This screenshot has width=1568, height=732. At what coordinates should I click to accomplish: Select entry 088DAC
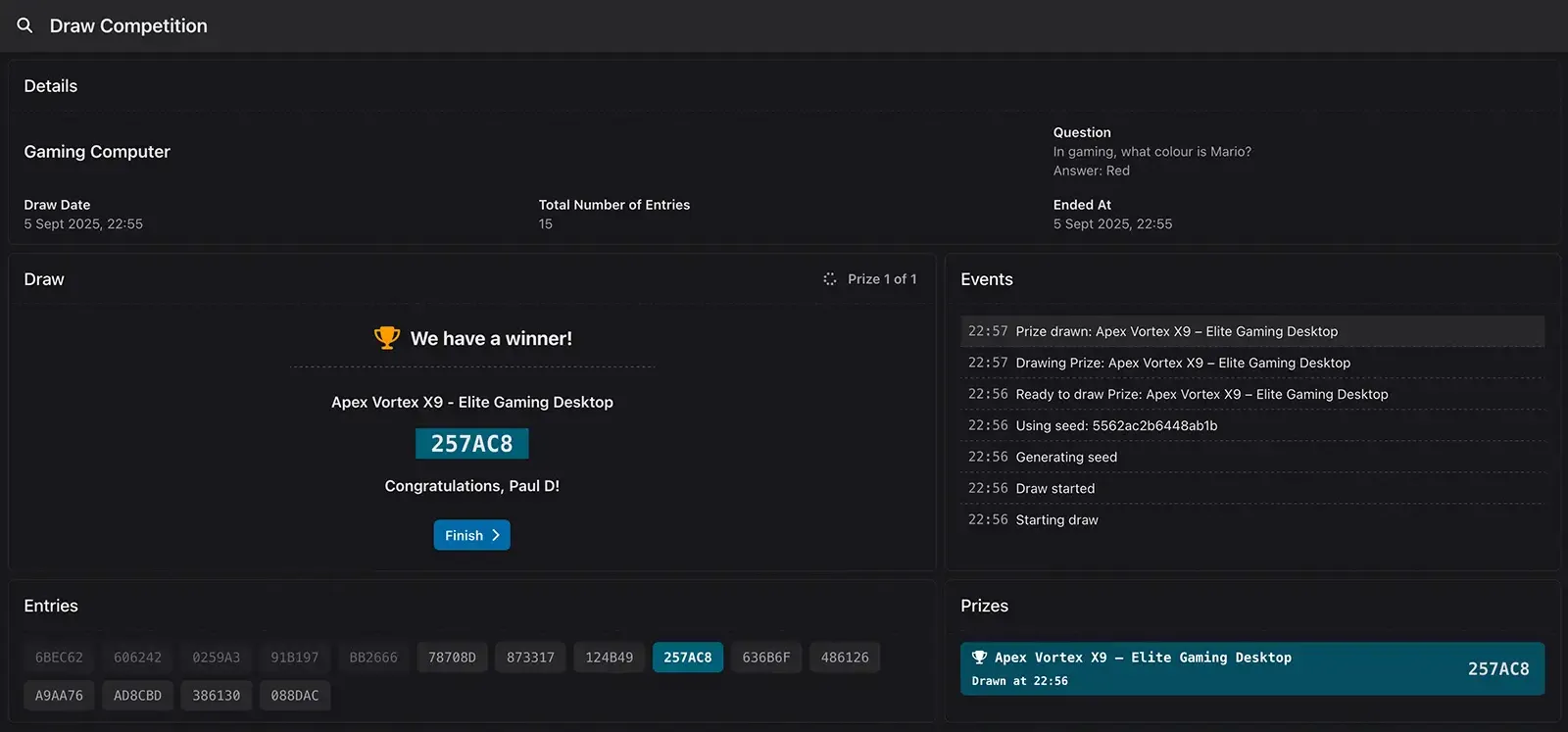tap(295, 696)
